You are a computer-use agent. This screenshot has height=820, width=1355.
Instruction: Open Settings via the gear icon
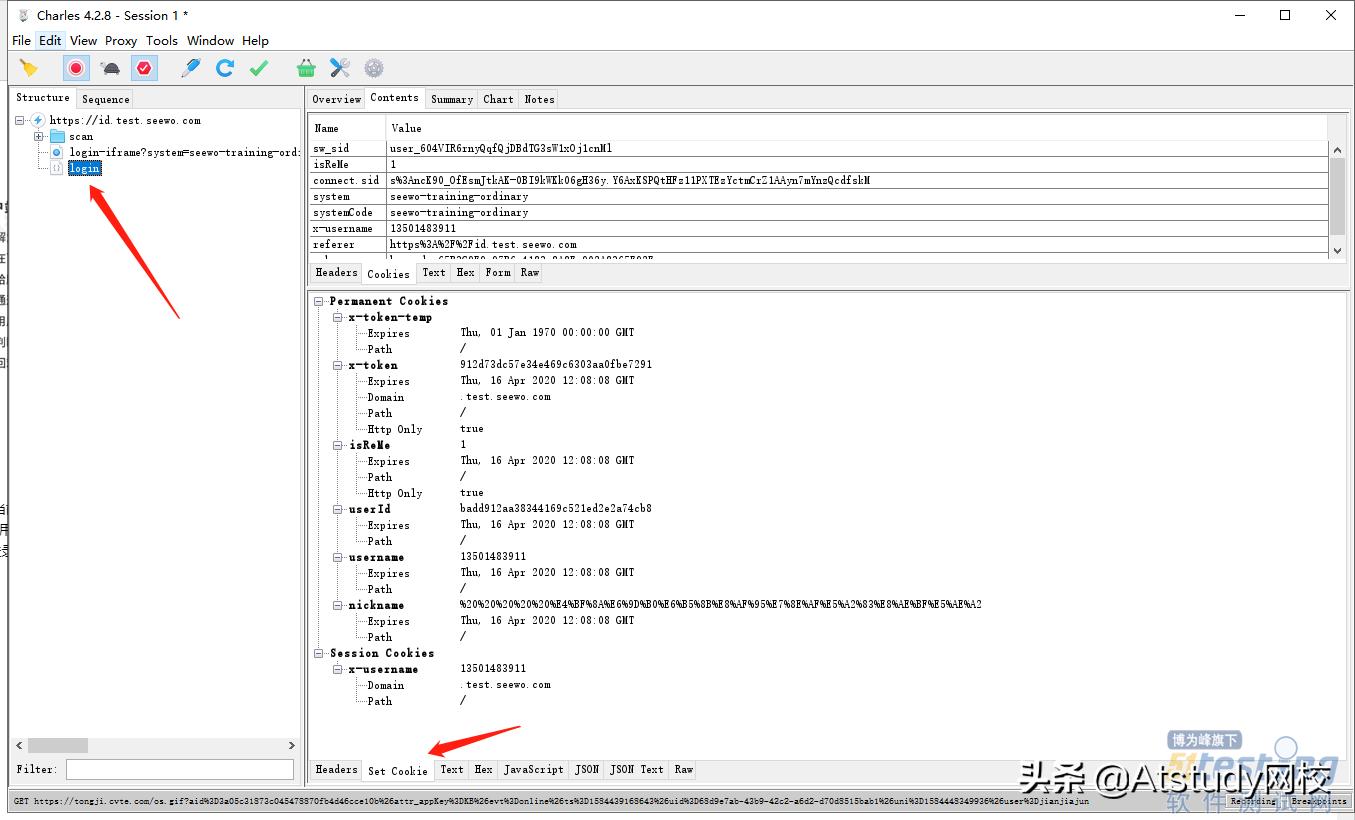pos(374,68)
